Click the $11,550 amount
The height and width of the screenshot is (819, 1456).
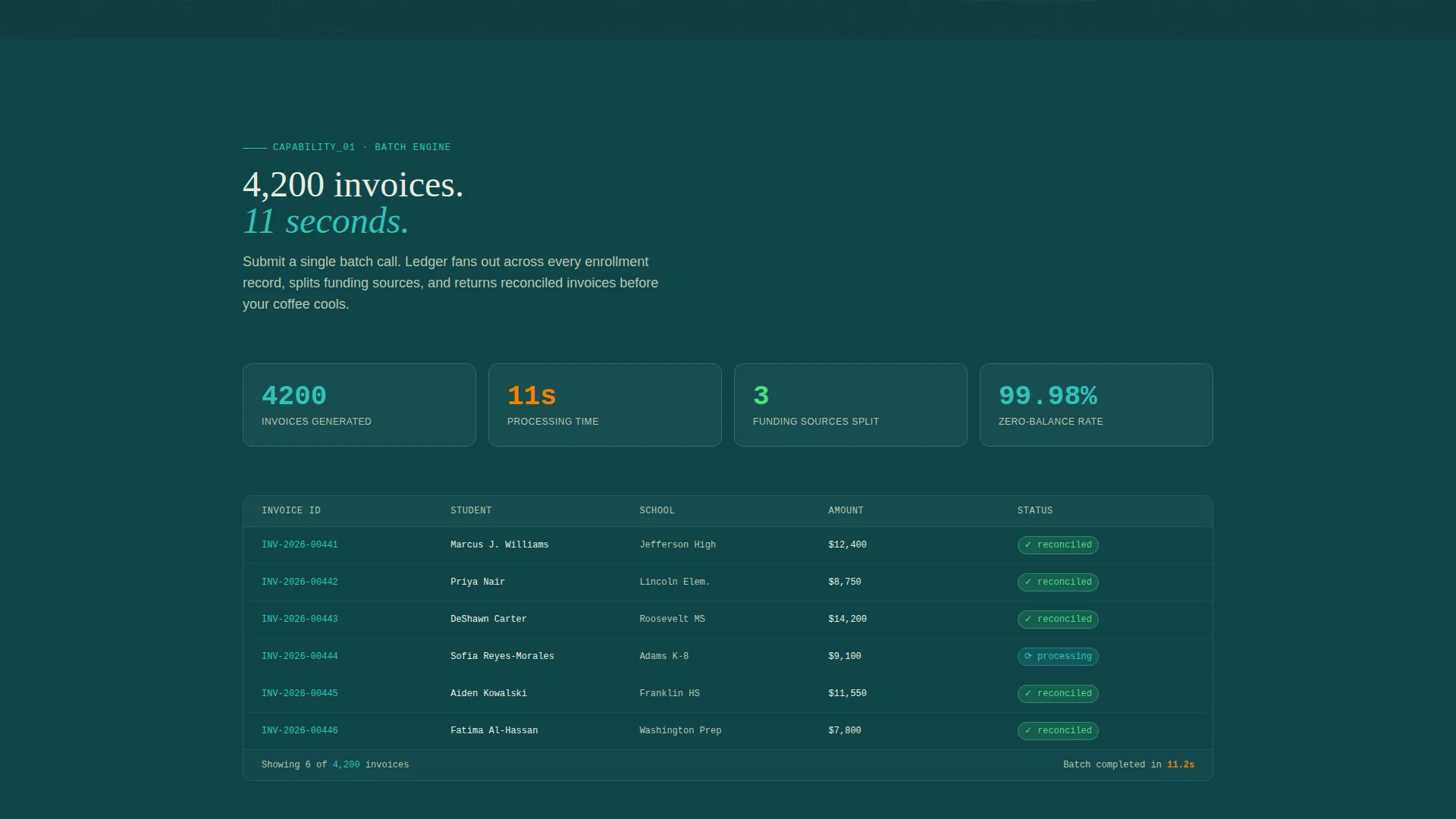tap(847, 693)
